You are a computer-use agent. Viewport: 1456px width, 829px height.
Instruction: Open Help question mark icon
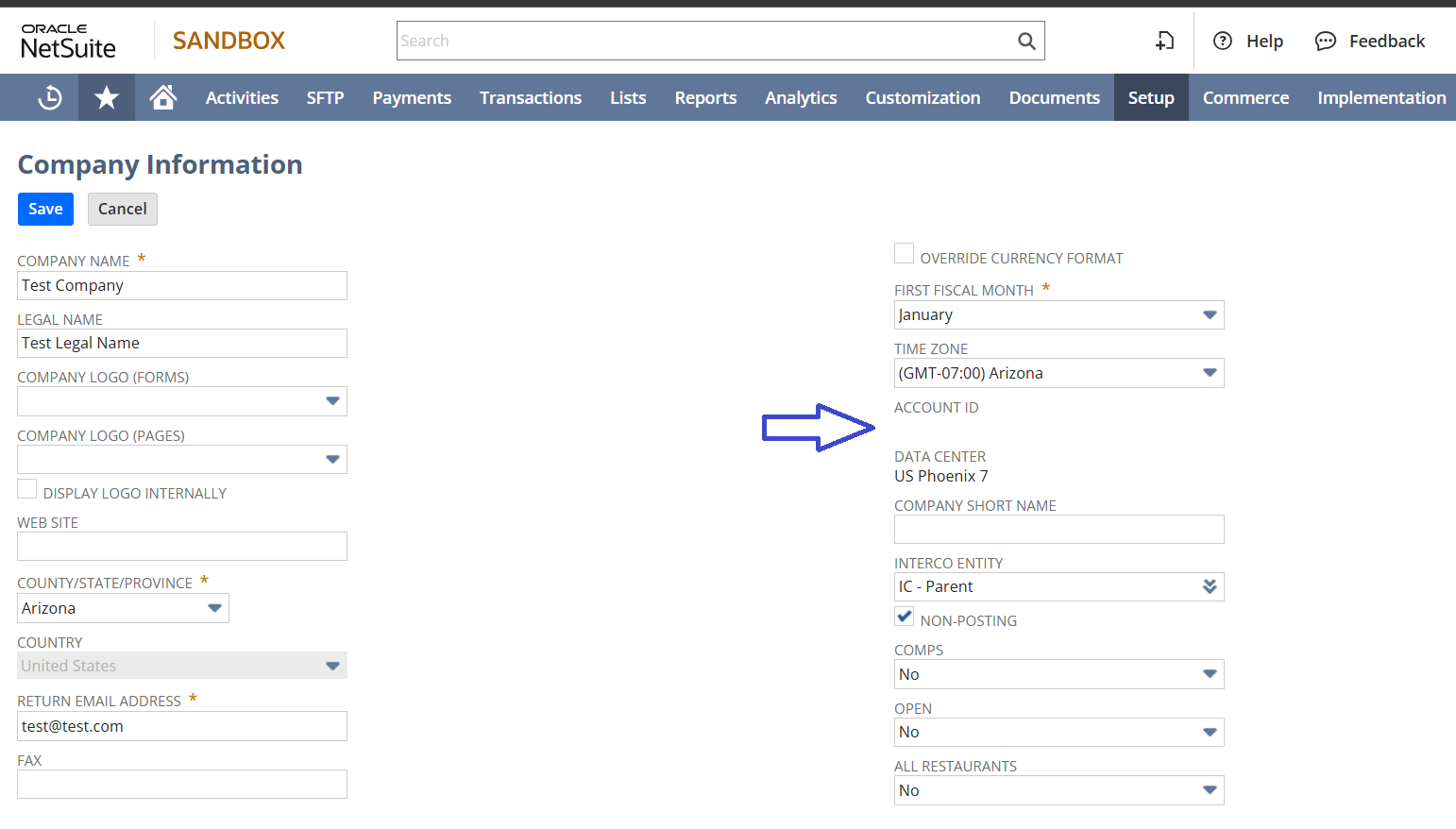1223,41
